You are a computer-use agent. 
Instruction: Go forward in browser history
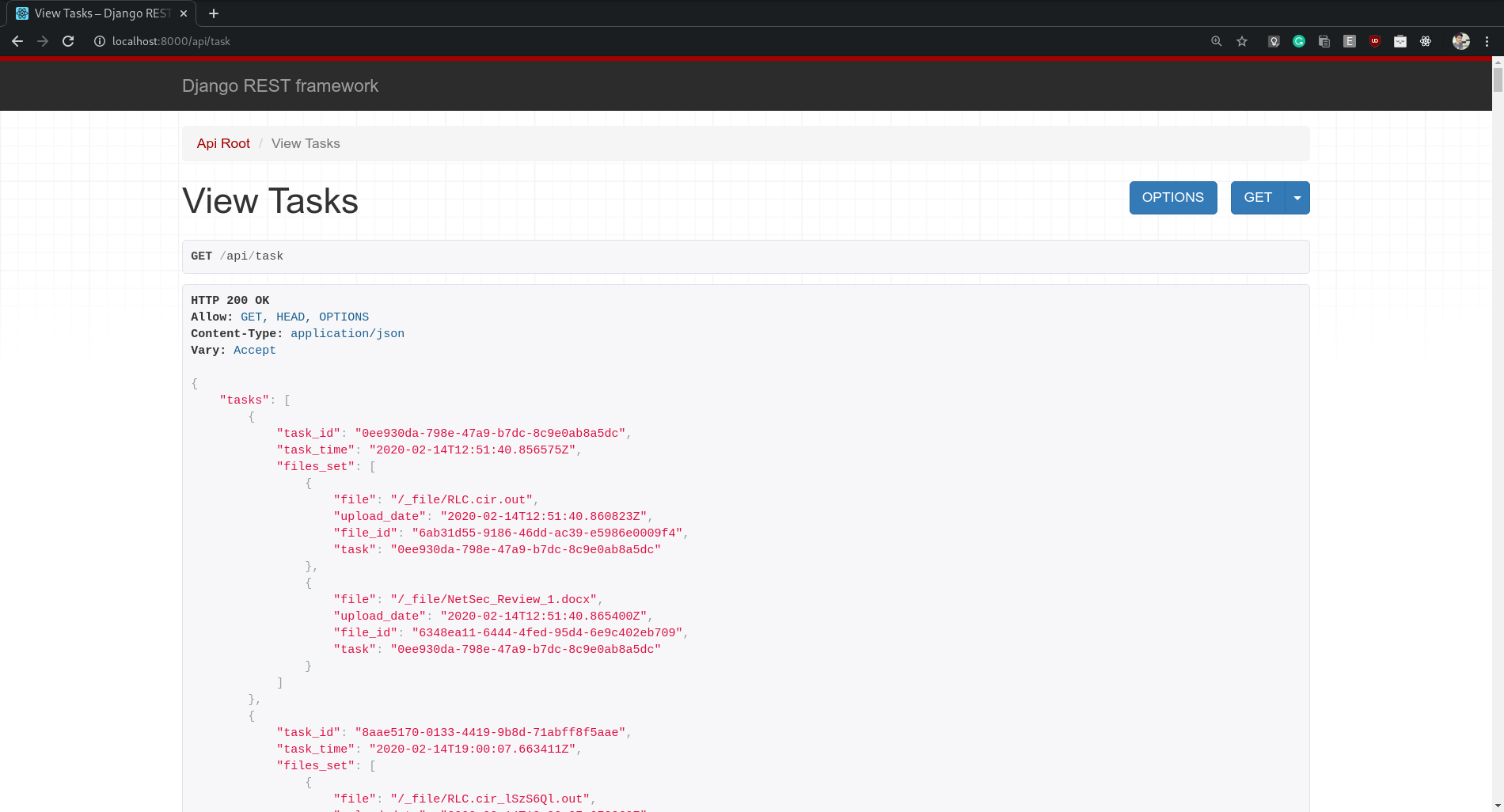pyautogui.click(x=43, y=41)
